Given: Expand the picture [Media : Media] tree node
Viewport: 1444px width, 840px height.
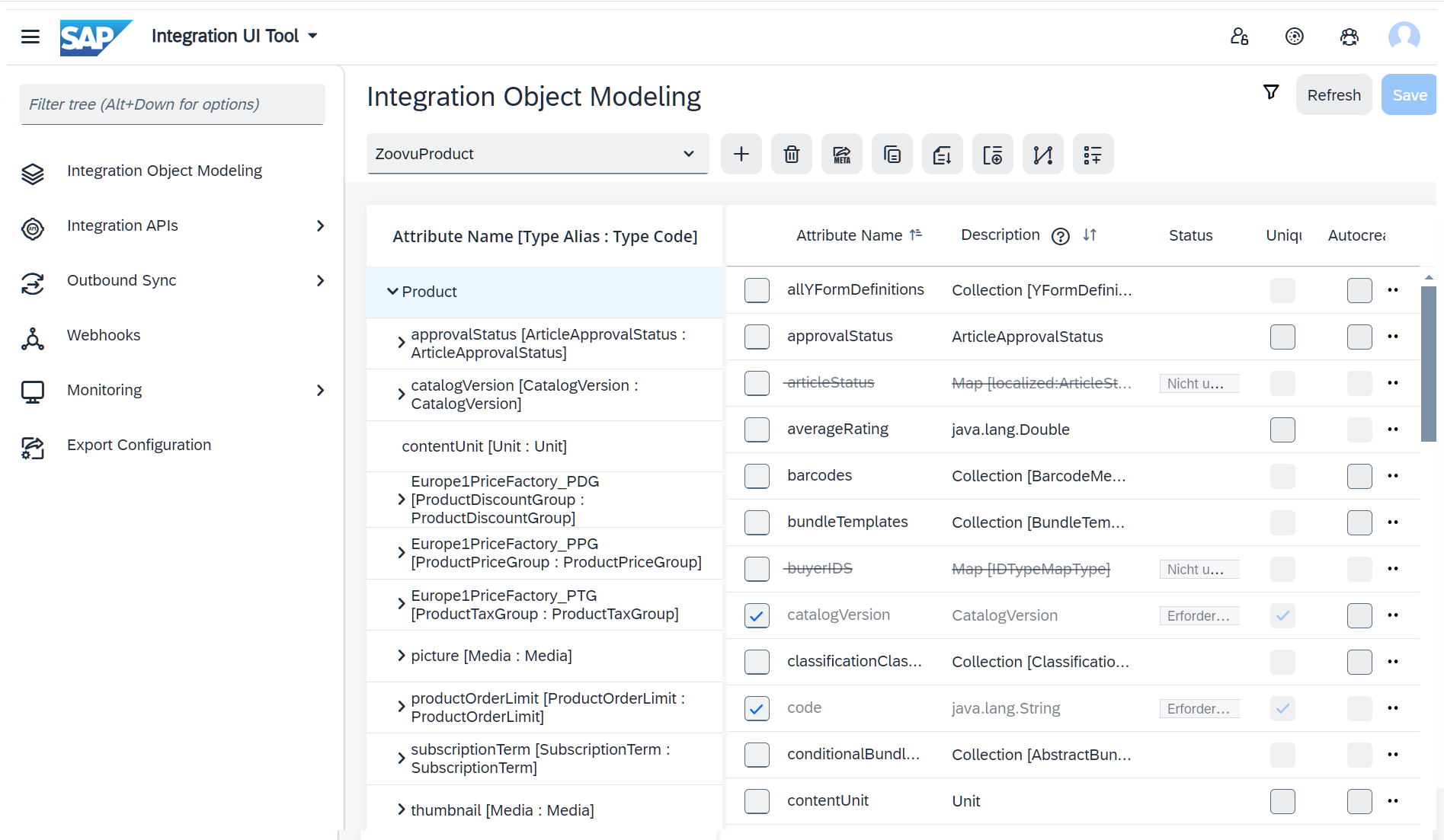Looking at the screenshot, I should click(x=402, y=656).
